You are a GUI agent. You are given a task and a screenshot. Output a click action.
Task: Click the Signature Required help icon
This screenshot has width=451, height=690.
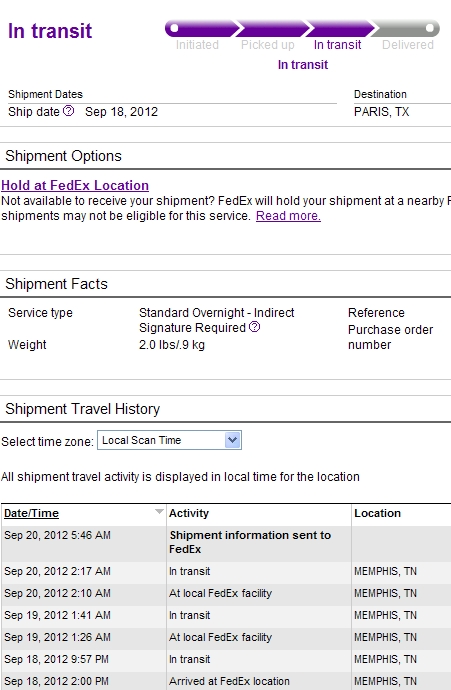pos(254,327)
